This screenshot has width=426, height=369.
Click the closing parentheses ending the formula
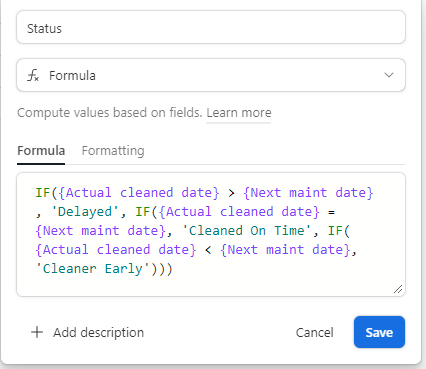click(162, 269)
